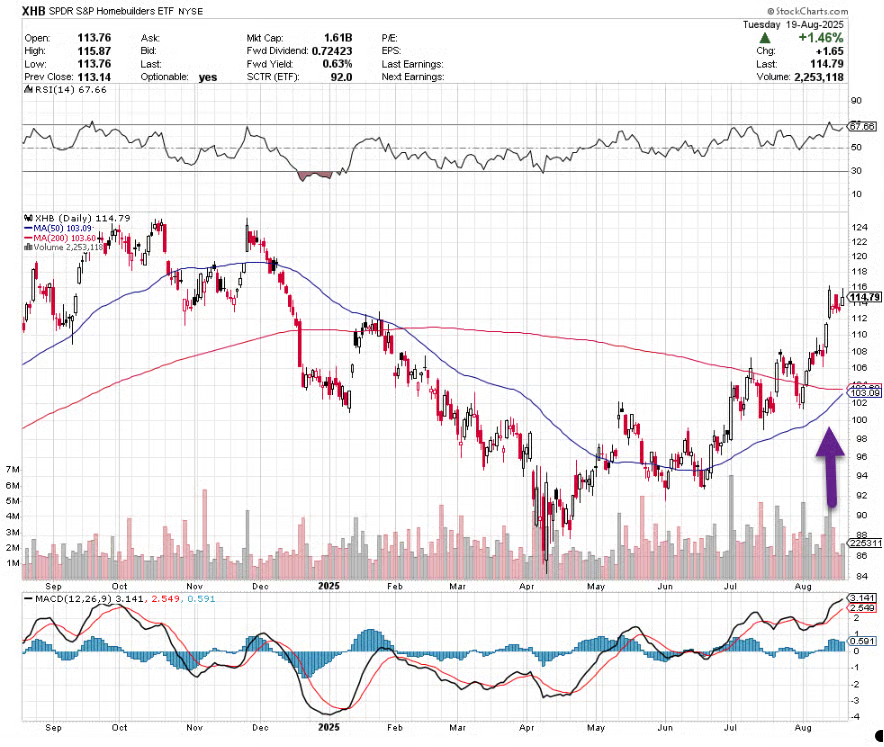Click the Ask label

150,38
